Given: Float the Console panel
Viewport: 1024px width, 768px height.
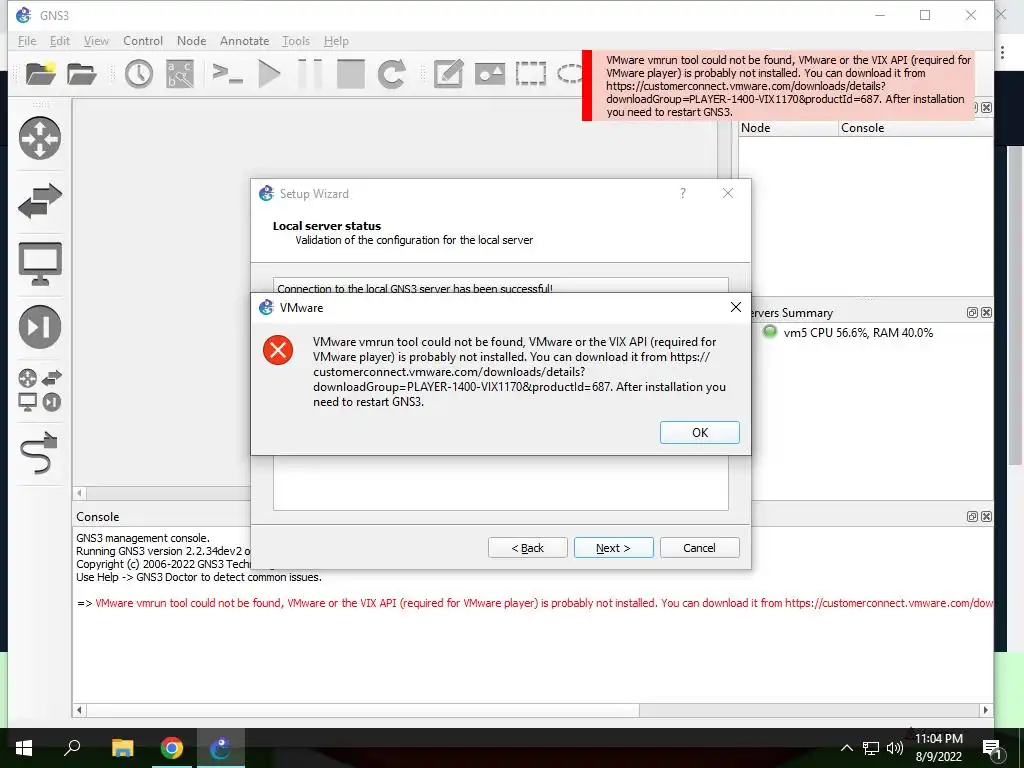Looking at the screenshot, I should pyautogui.click(x=972, y=517).
